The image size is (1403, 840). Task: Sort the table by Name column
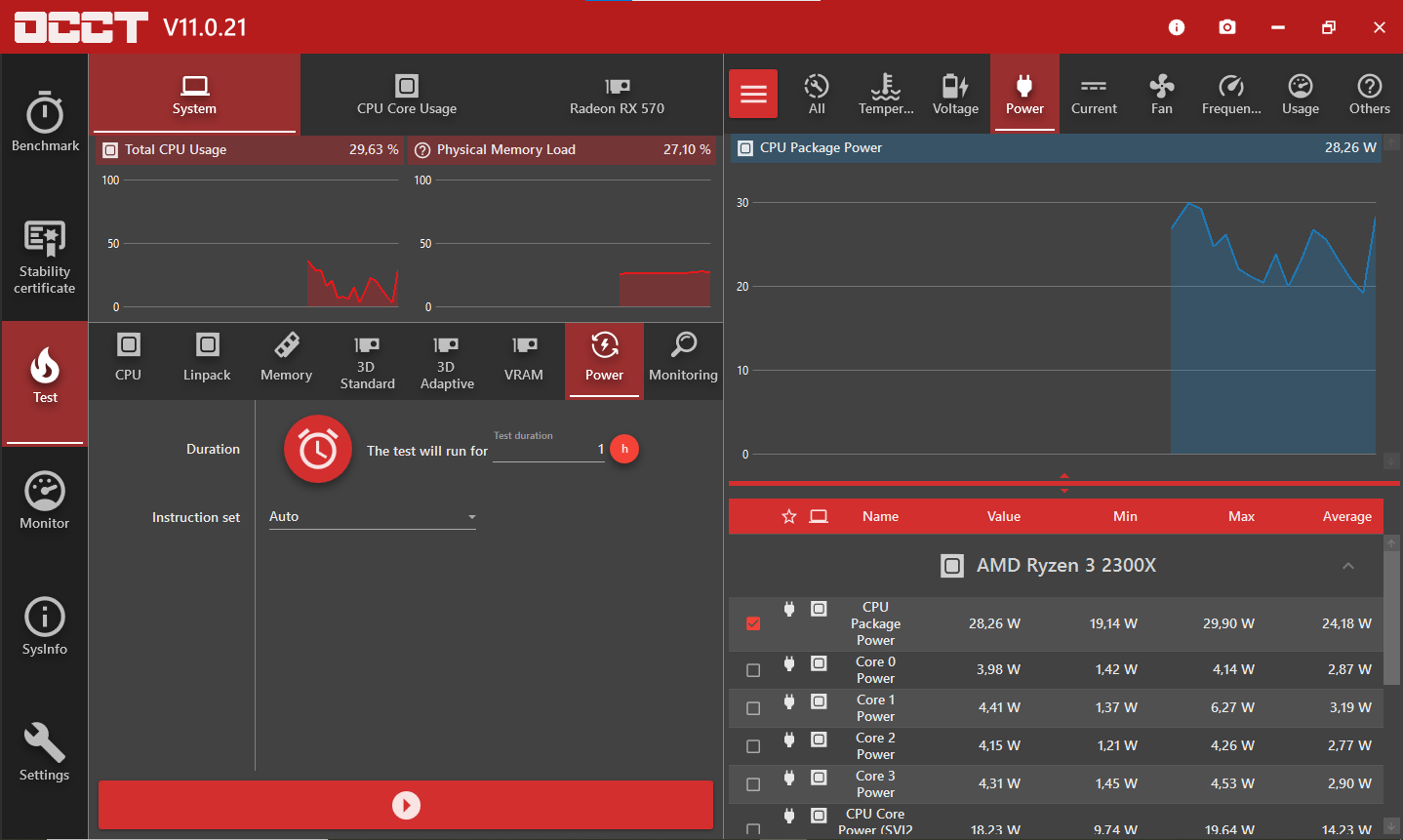[x=880, y=517]
